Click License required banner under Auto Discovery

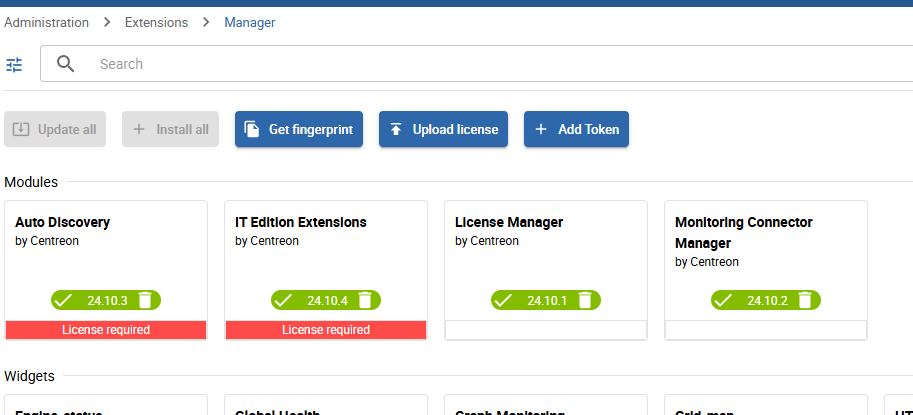coord(106,330)
